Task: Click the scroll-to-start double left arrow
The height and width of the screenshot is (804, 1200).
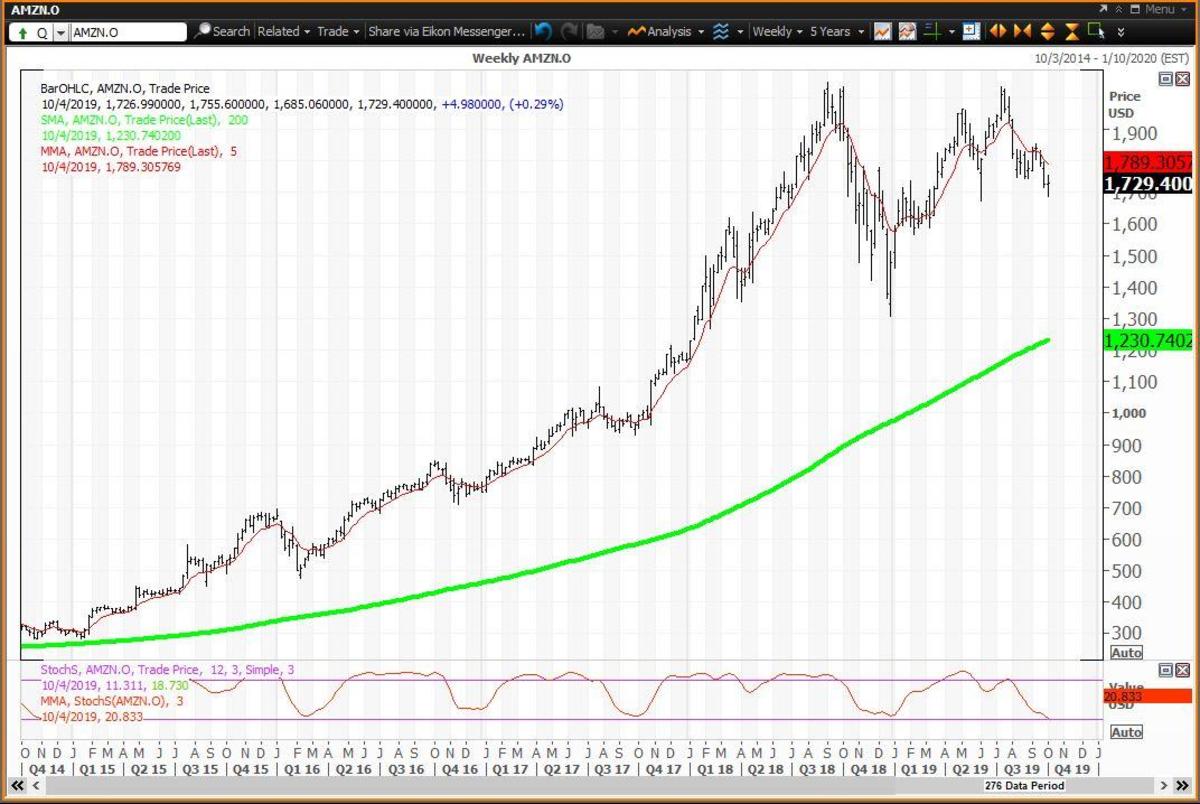Action: click(17, 787)
